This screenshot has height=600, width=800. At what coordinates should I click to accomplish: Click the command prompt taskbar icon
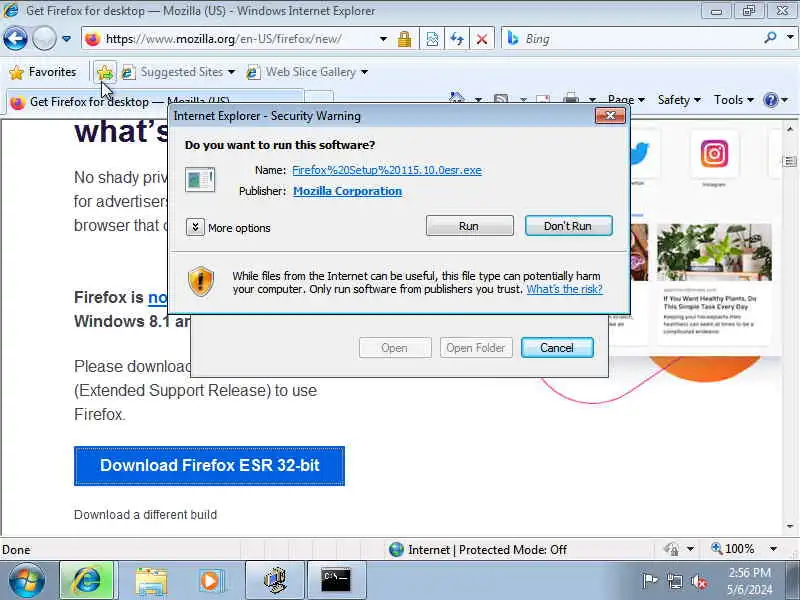point(336,581)
